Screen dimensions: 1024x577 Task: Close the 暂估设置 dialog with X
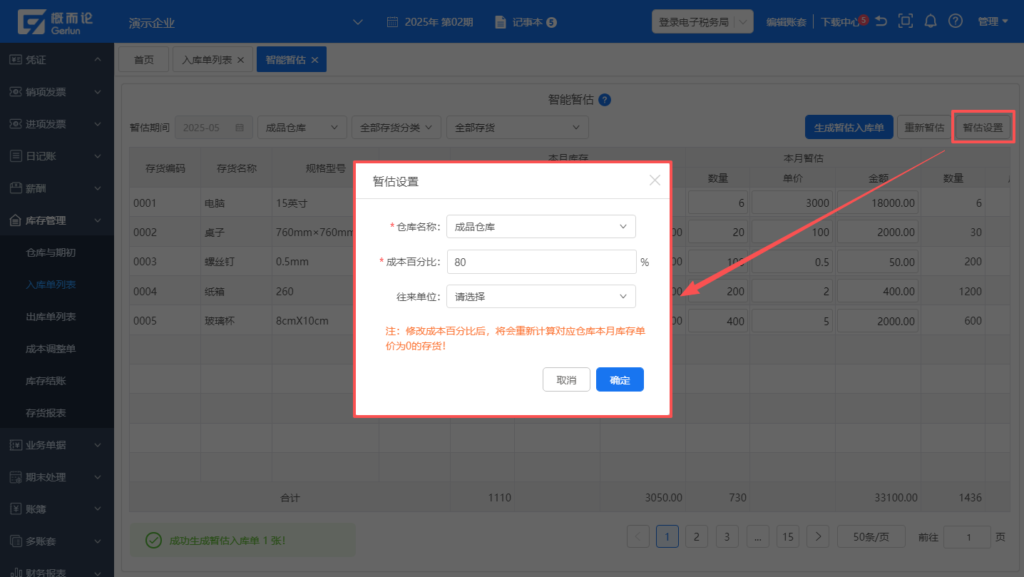(655, 181)
